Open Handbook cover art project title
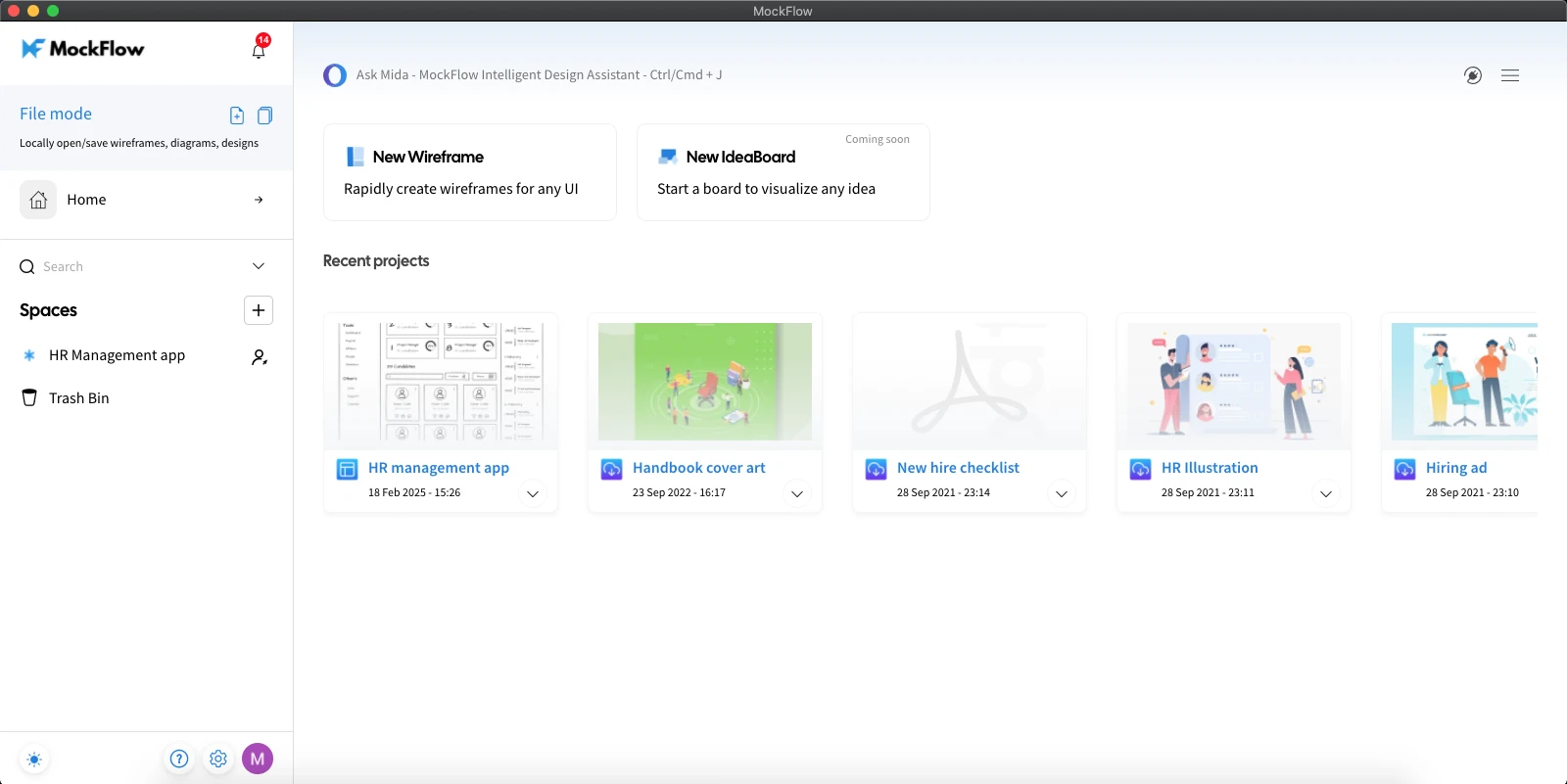1567x784 pixels. [699, 468]
